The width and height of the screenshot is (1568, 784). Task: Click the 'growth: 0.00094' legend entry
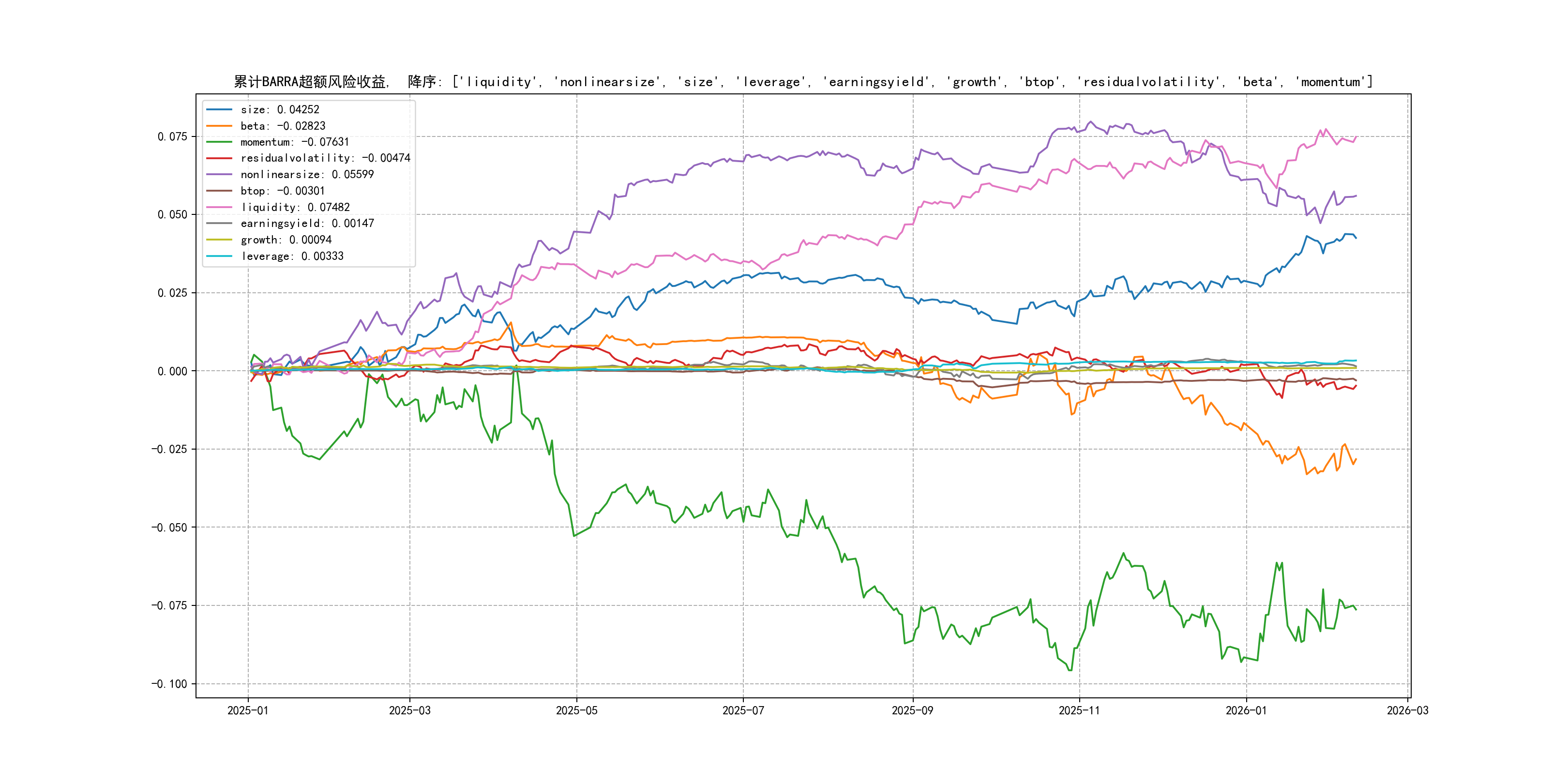286,240
